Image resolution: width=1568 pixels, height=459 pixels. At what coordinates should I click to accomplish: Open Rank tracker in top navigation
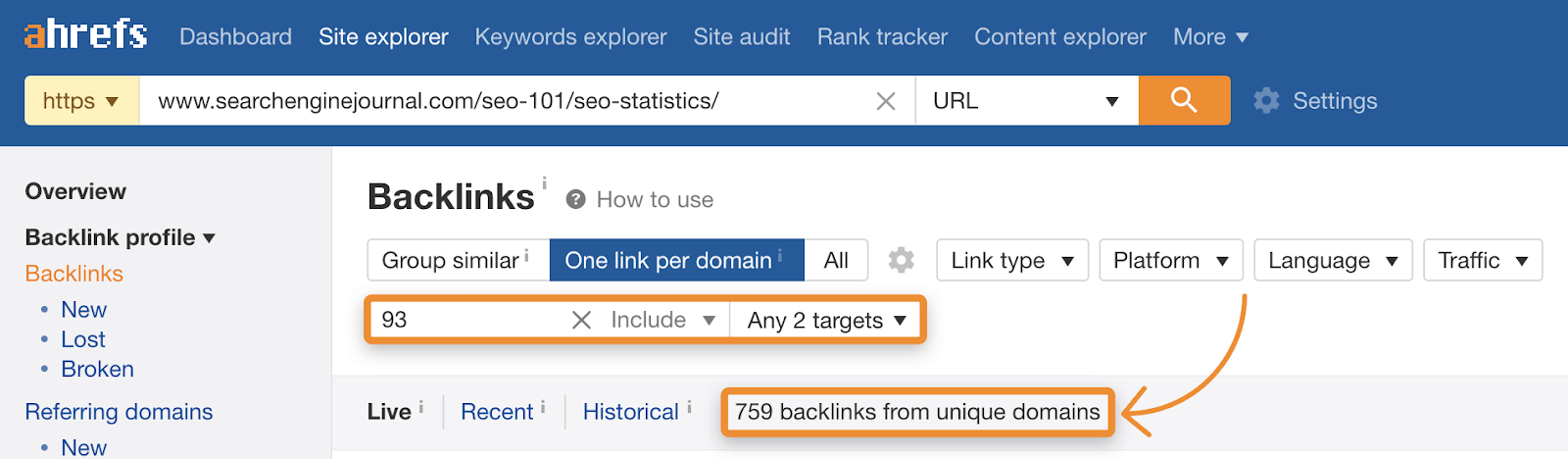click(x=882, y=37)
